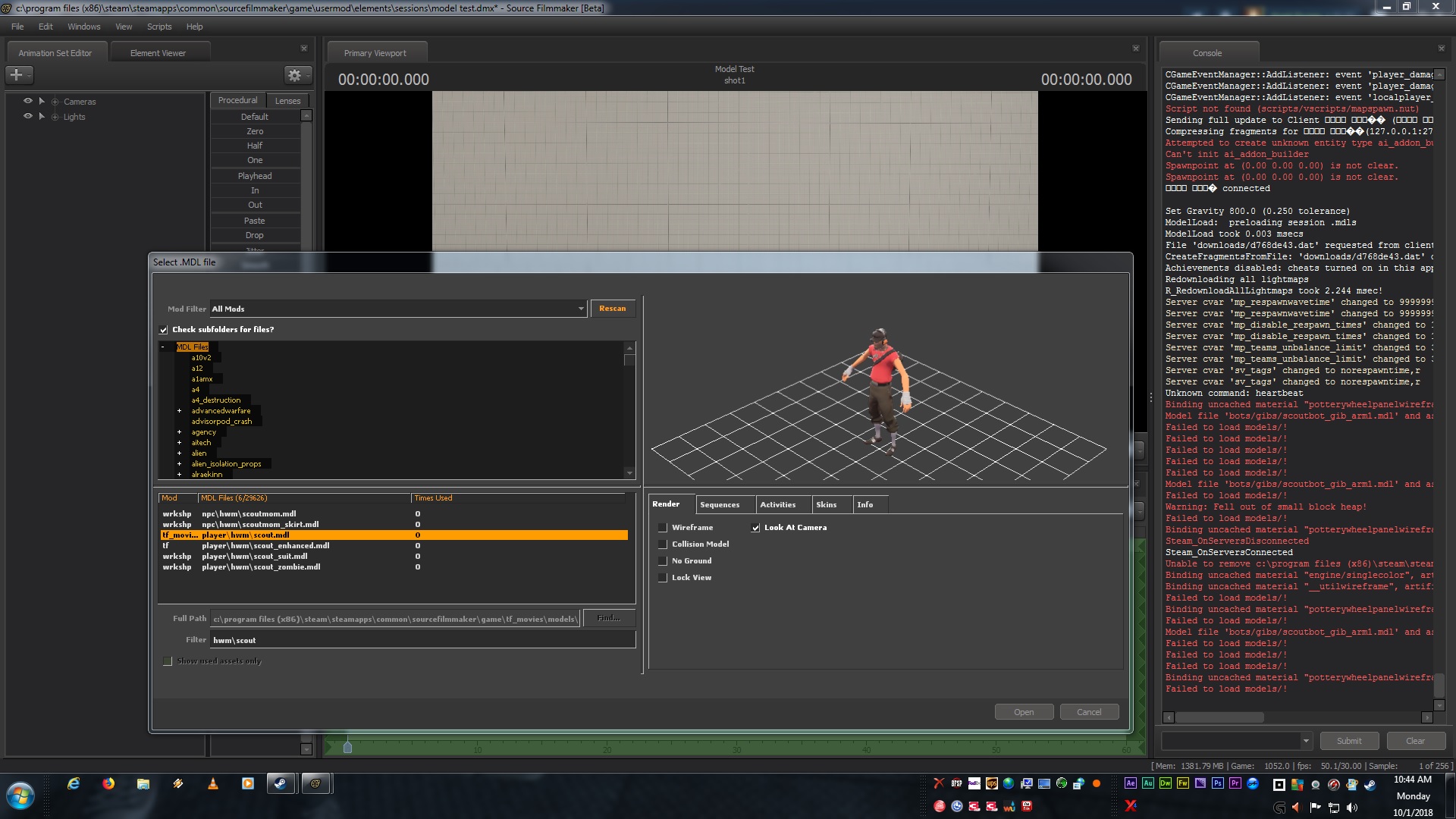
Task: Open the Mod Filter All Mods dropdown
Action: click(581, 309)
